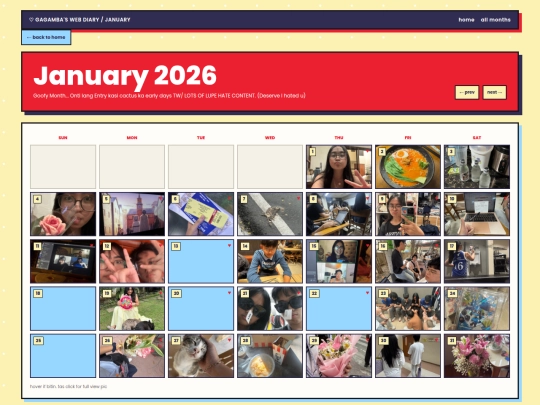Click the heart icon on January 22
Viewport: 540px width, 405px height.
[367, 293]
